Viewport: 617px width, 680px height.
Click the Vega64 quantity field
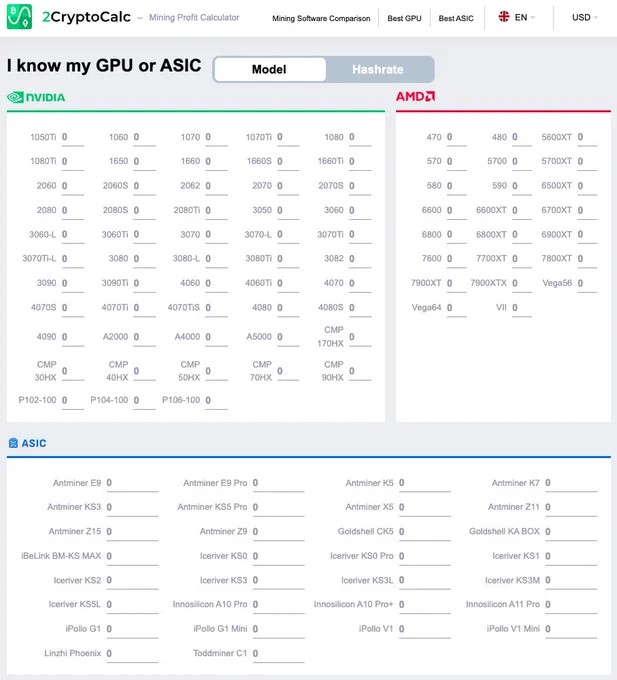[457, 308]
